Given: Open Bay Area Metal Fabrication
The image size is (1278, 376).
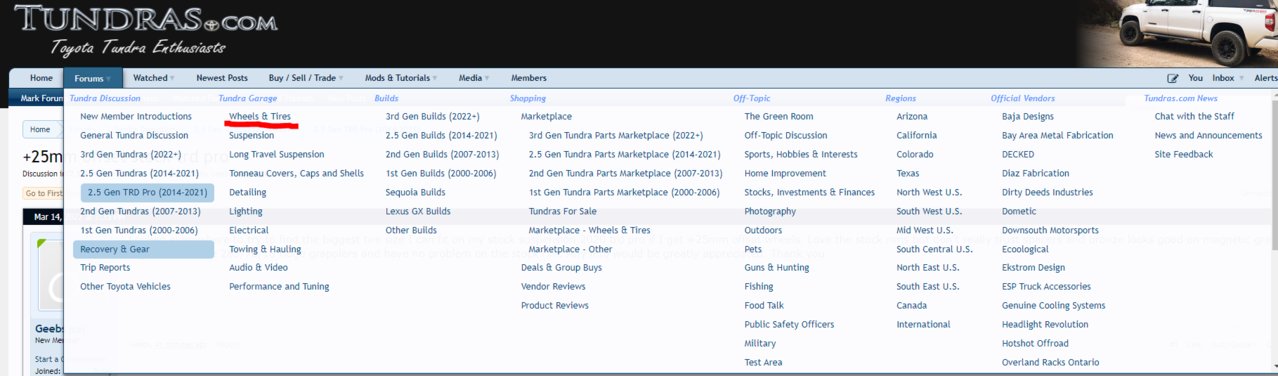Looking at the screenshot, I should click(x=1057, y=135).
